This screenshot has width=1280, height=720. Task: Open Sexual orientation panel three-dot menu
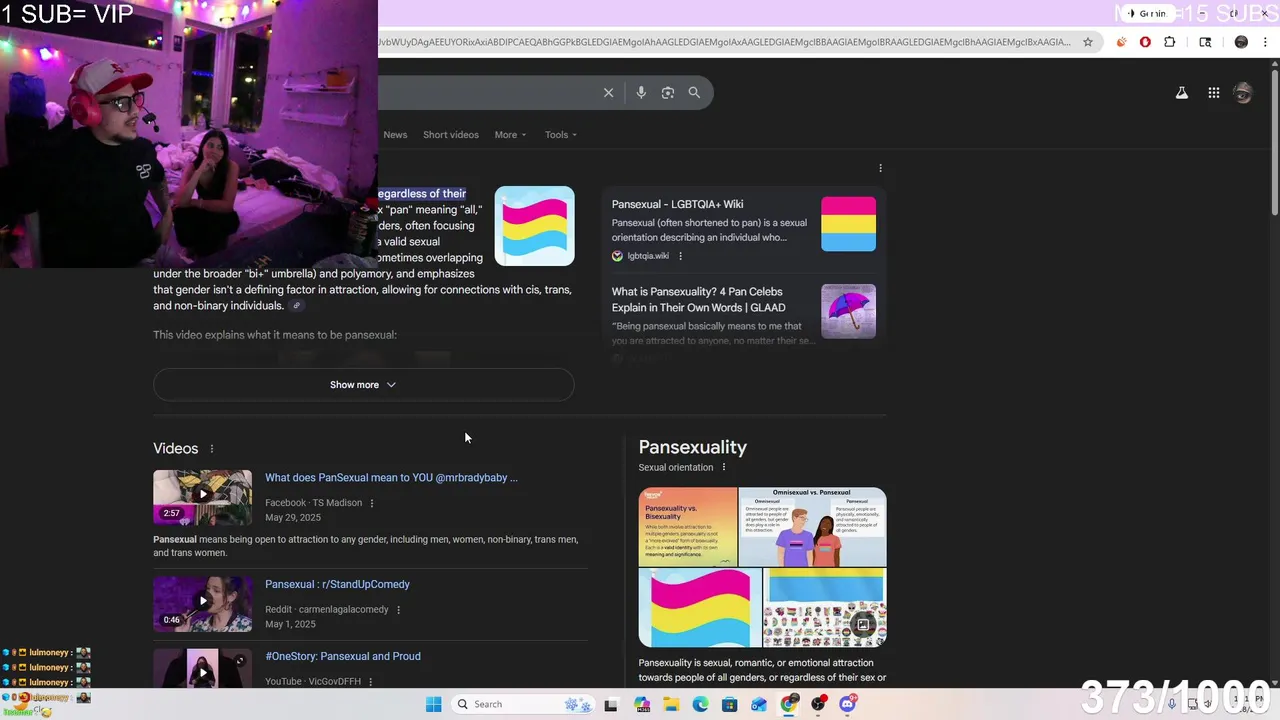pyautogui.click(x=724, y=467)
